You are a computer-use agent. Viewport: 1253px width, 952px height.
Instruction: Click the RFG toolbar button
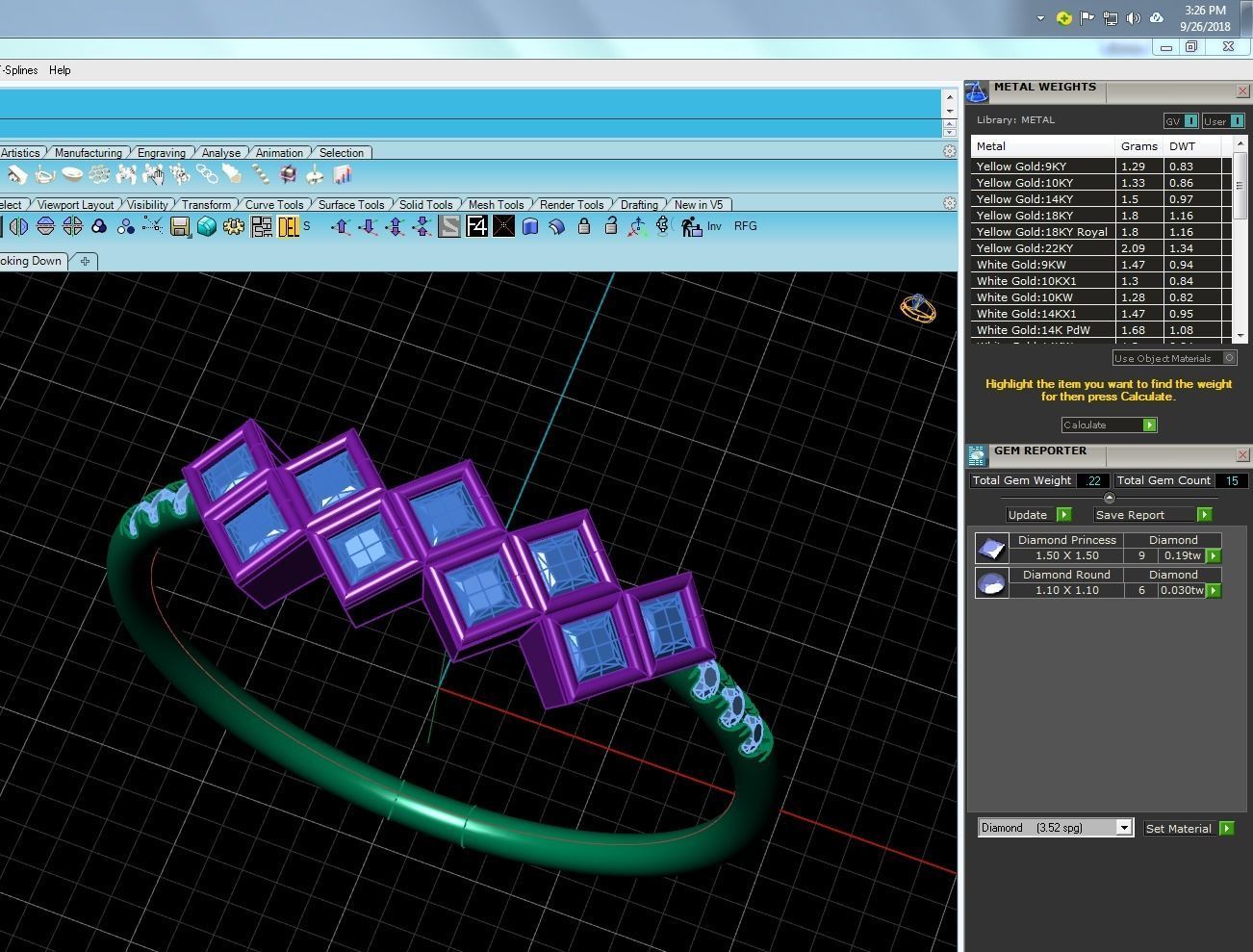746,226
